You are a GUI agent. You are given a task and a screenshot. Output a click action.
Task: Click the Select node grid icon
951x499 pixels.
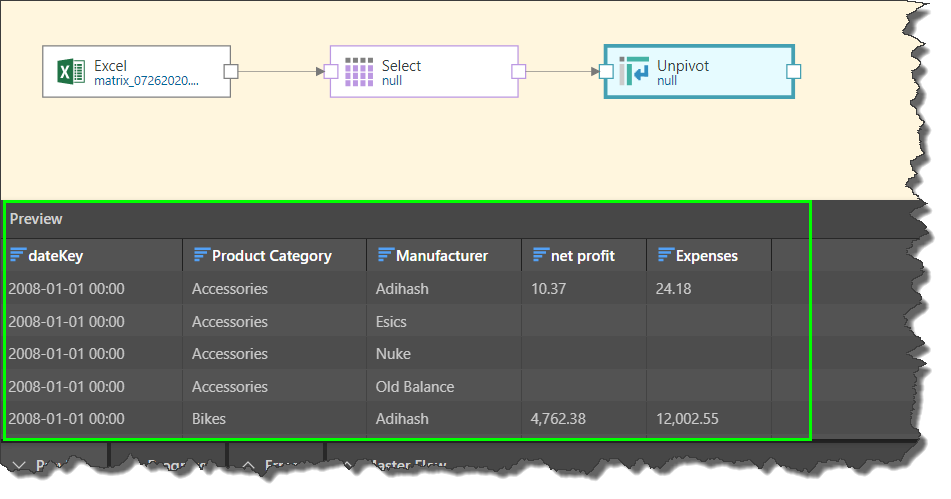point(358,72)
